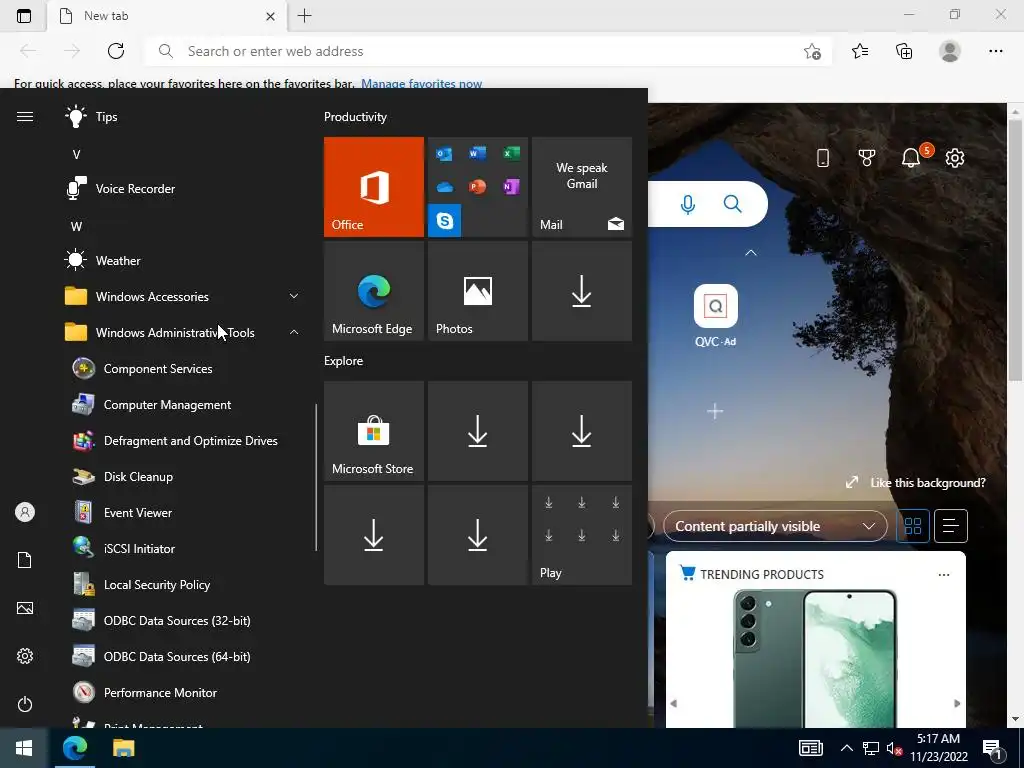Open Documents from Start sidebar

pos(25,560)
